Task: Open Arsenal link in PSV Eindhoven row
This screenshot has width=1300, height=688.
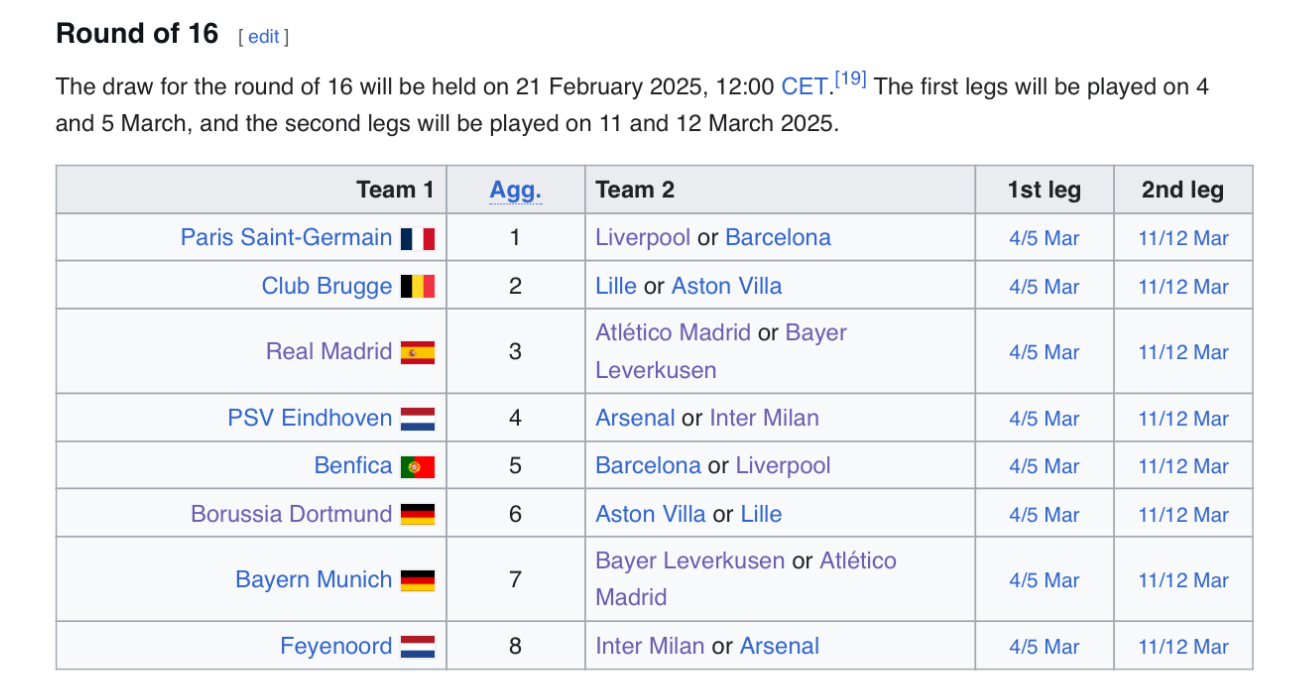Action: click(634, 418)
